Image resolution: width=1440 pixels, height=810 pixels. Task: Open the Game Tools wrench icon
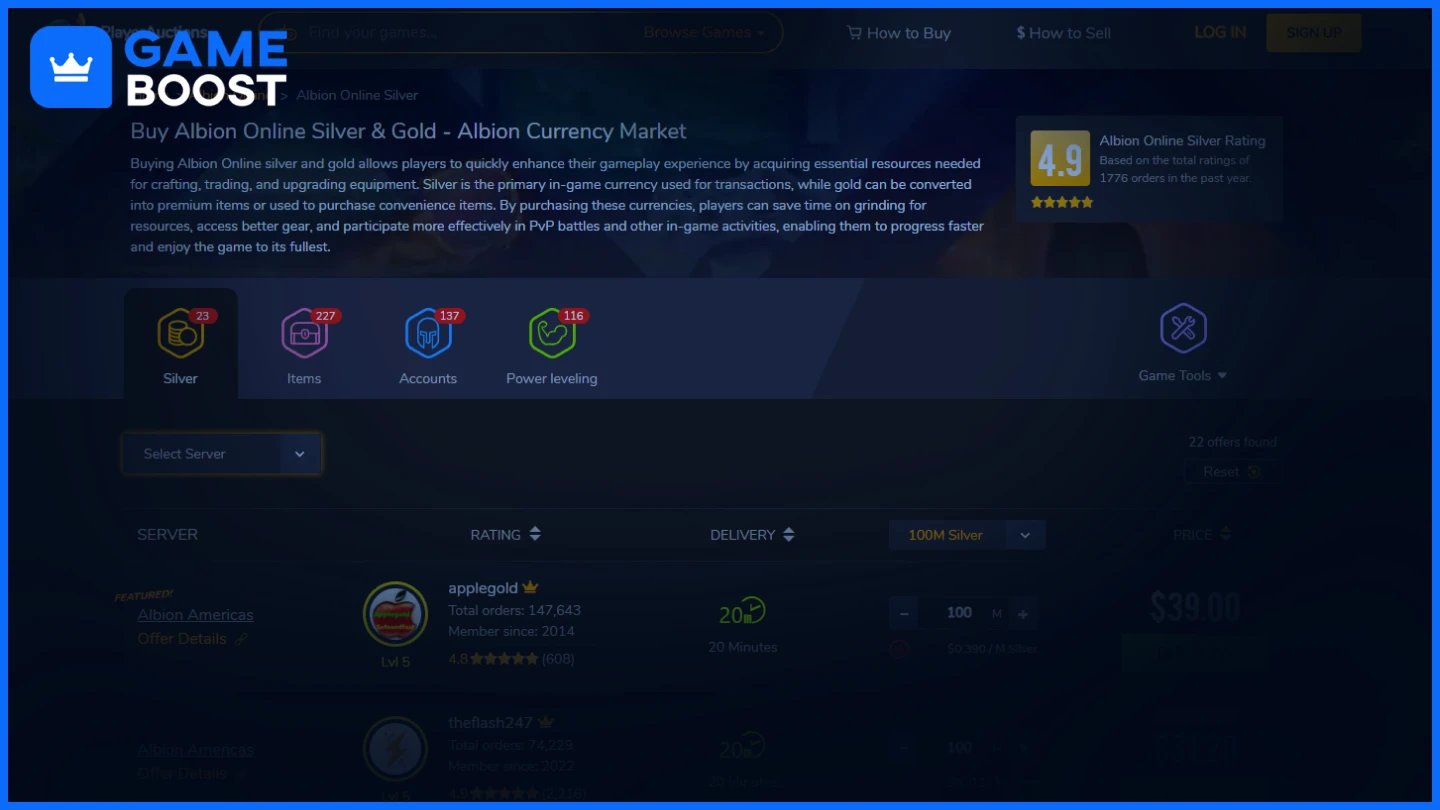(x=1183, y=328)
